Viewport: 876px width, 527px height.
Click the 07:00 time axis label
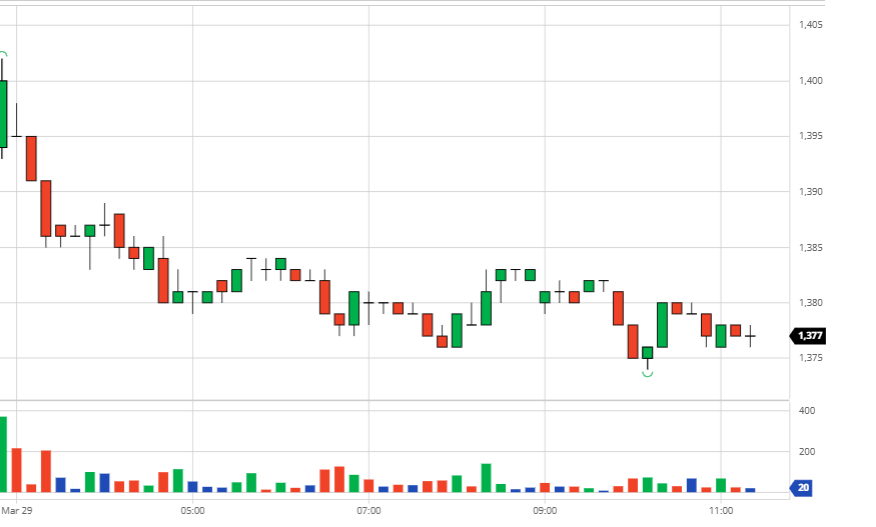click(x=369, y=510)
